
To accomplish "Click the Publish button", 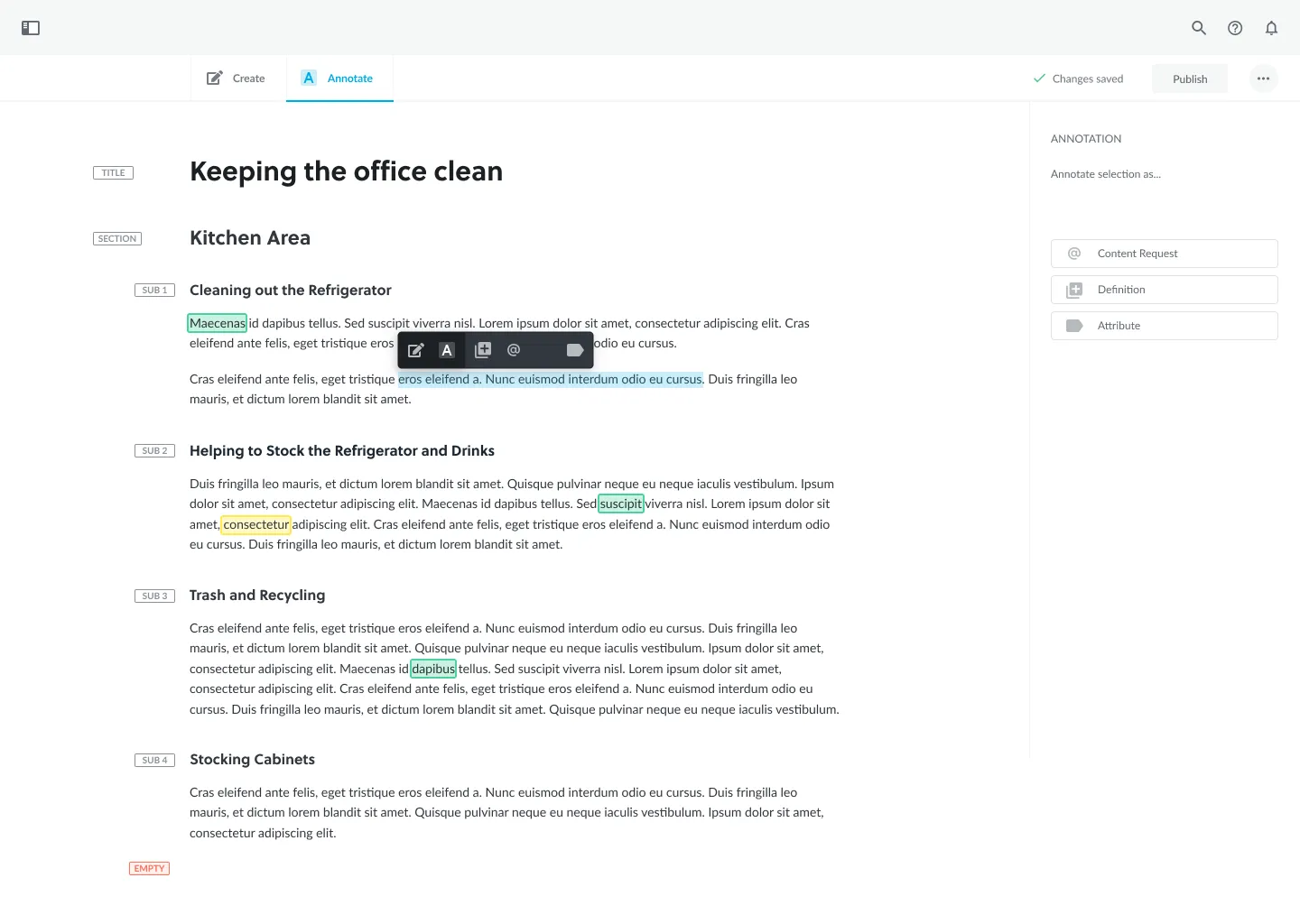I will (x=1190, y=79).
